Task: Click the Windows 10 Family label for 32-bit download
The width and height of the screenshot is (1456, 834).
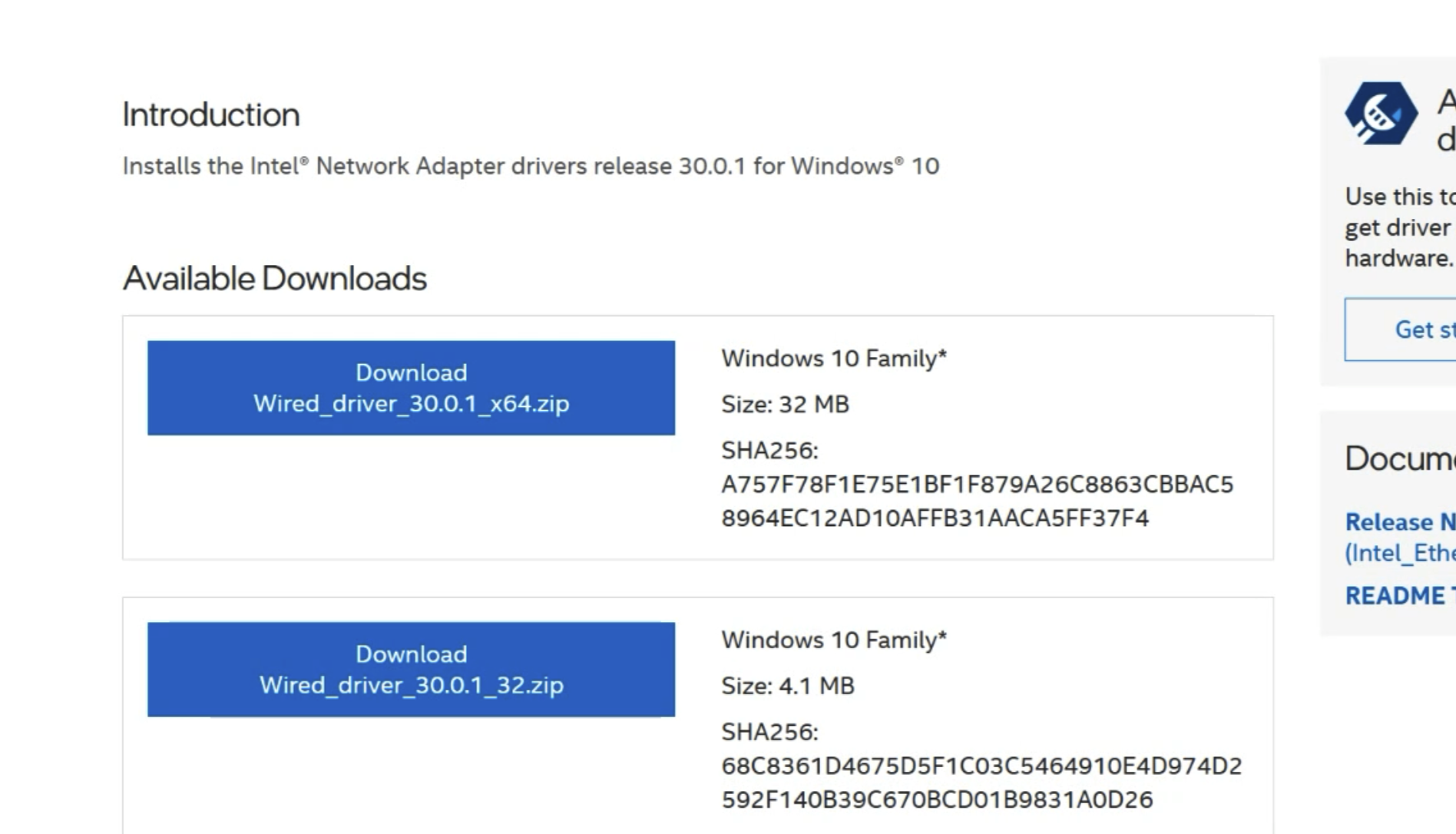Action: [833, 638]
